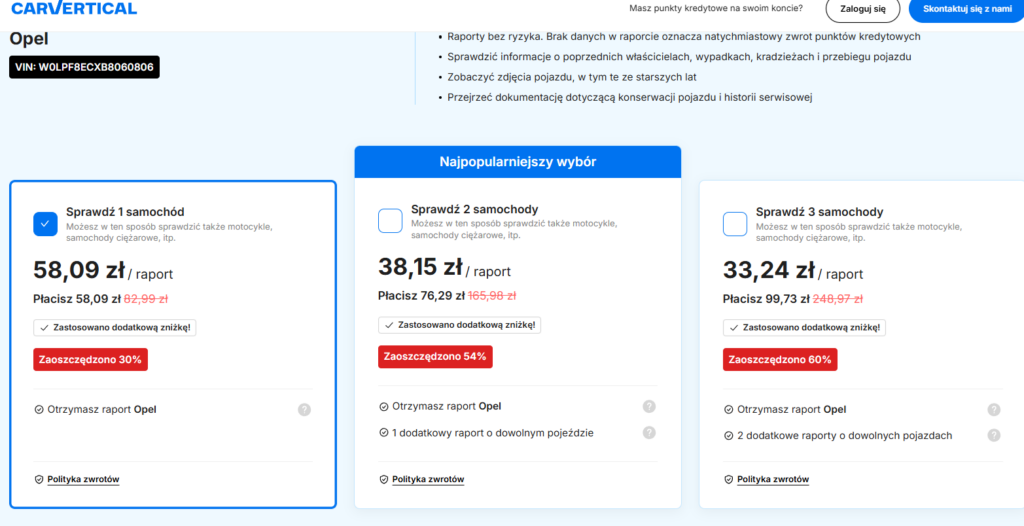
Task: Click the VIN number badge
Action: click(x=84, y=67)
